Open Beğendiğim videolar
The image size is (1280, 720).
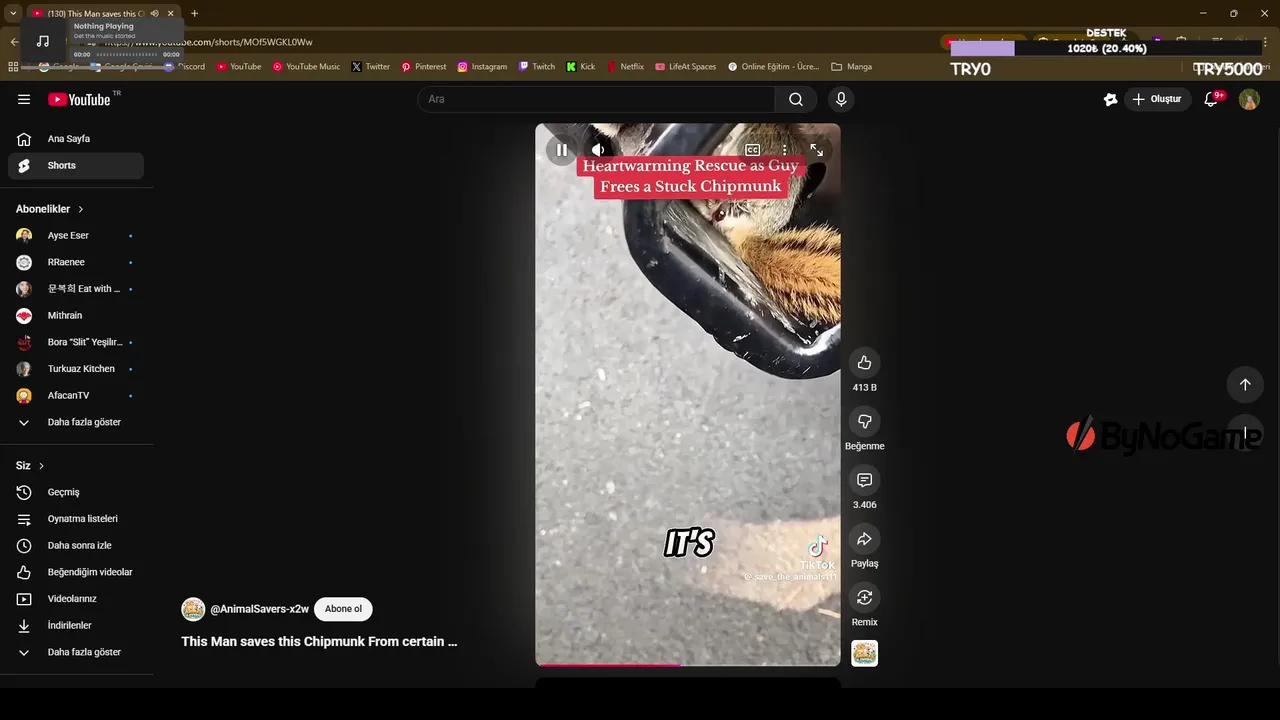(x=76, y=572)
